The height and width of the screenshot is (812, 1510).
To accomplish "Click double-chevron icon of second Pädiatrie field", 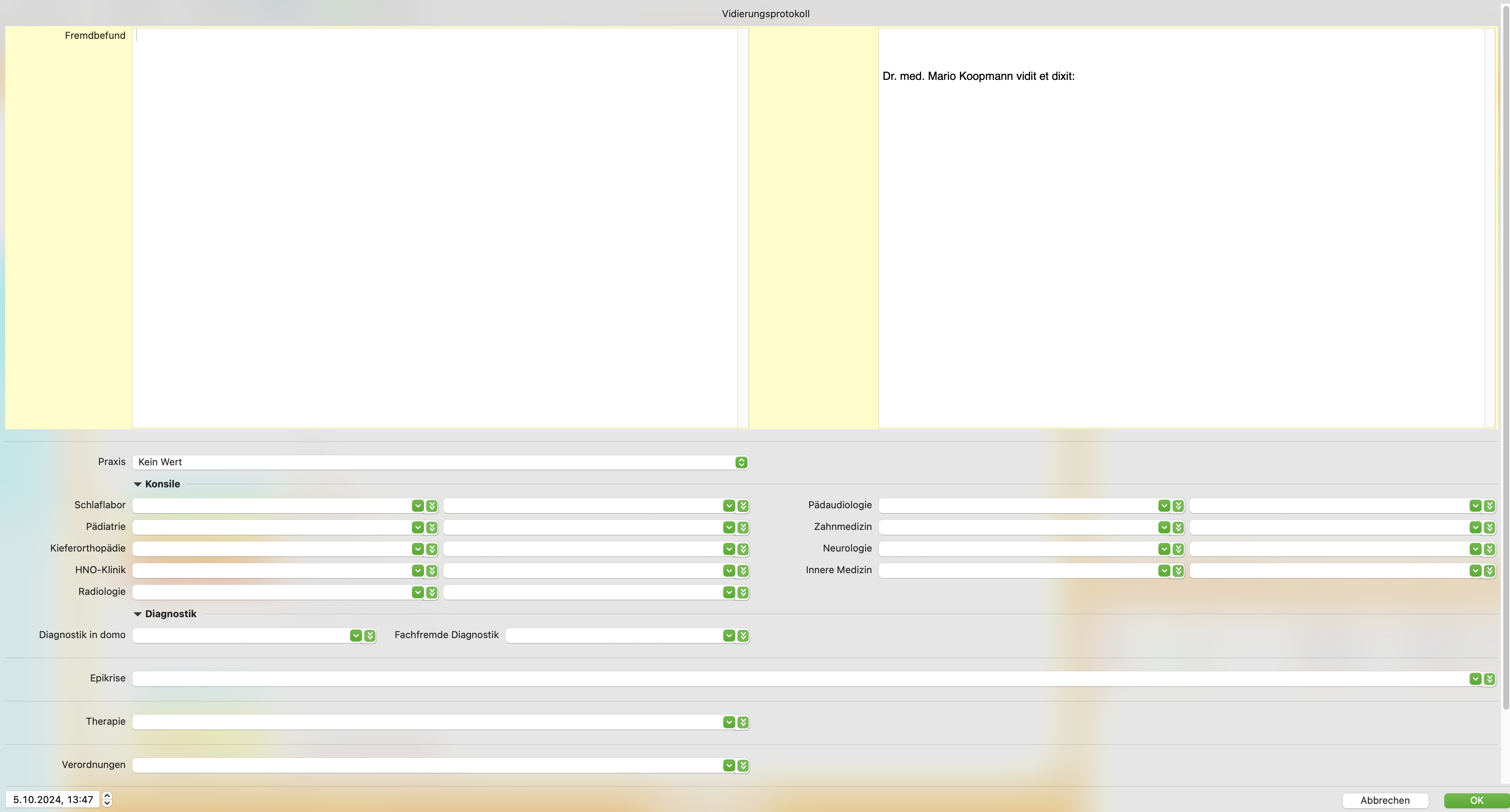I will [743, 527].
